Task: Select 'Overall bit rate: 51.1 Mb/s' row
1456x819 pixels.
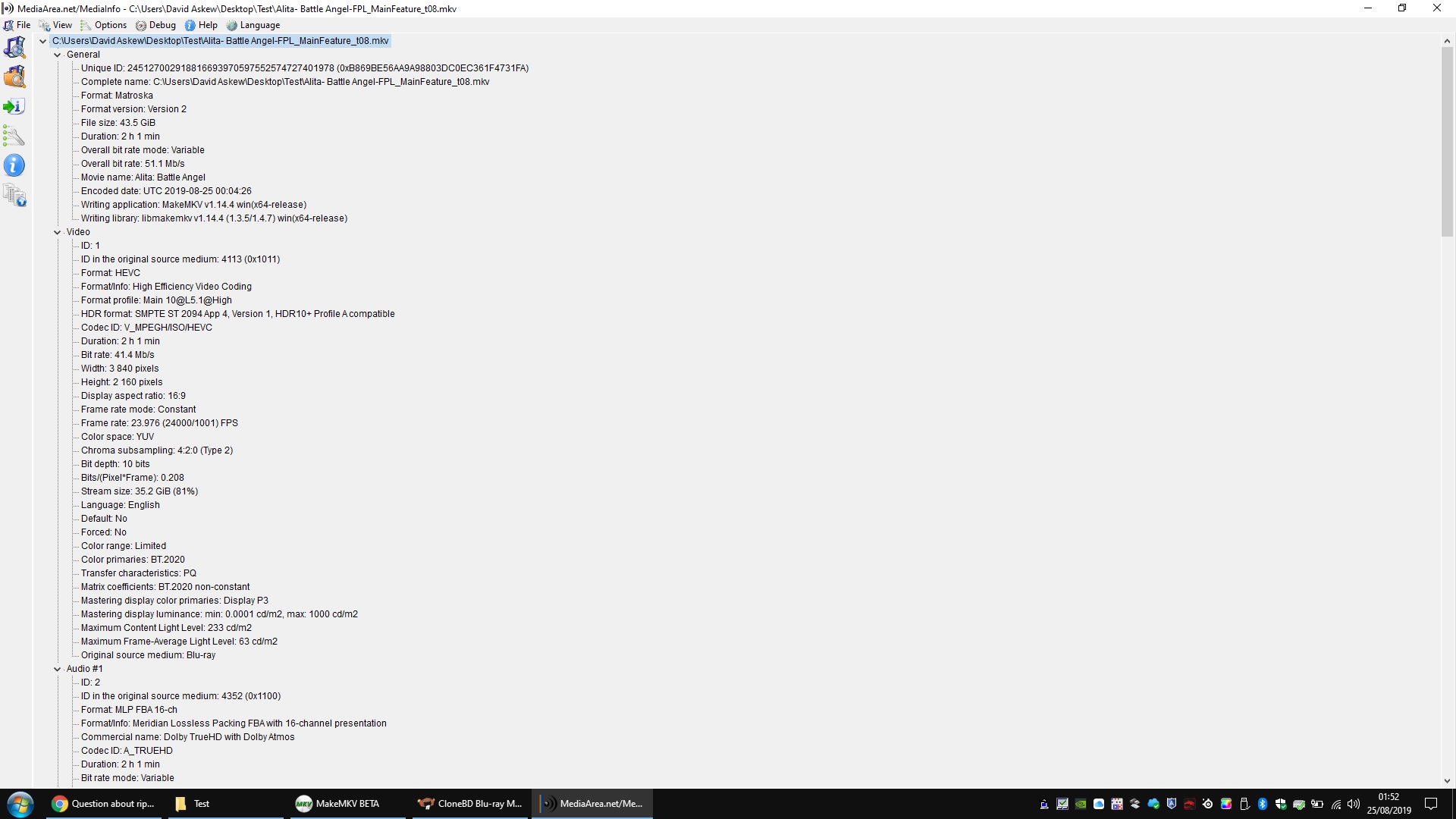Action: pos(133,164)
